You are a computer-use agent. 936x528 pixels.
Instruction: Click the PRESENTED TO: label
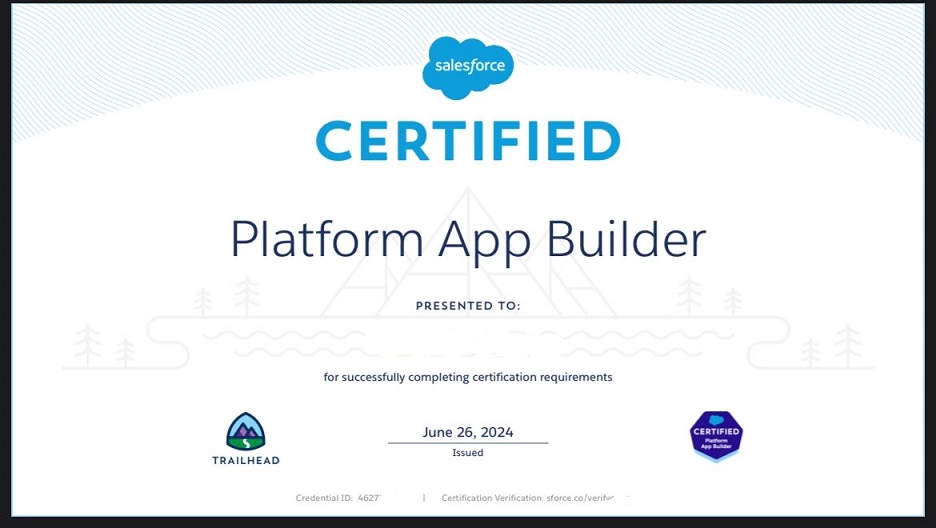coord(468,306)
